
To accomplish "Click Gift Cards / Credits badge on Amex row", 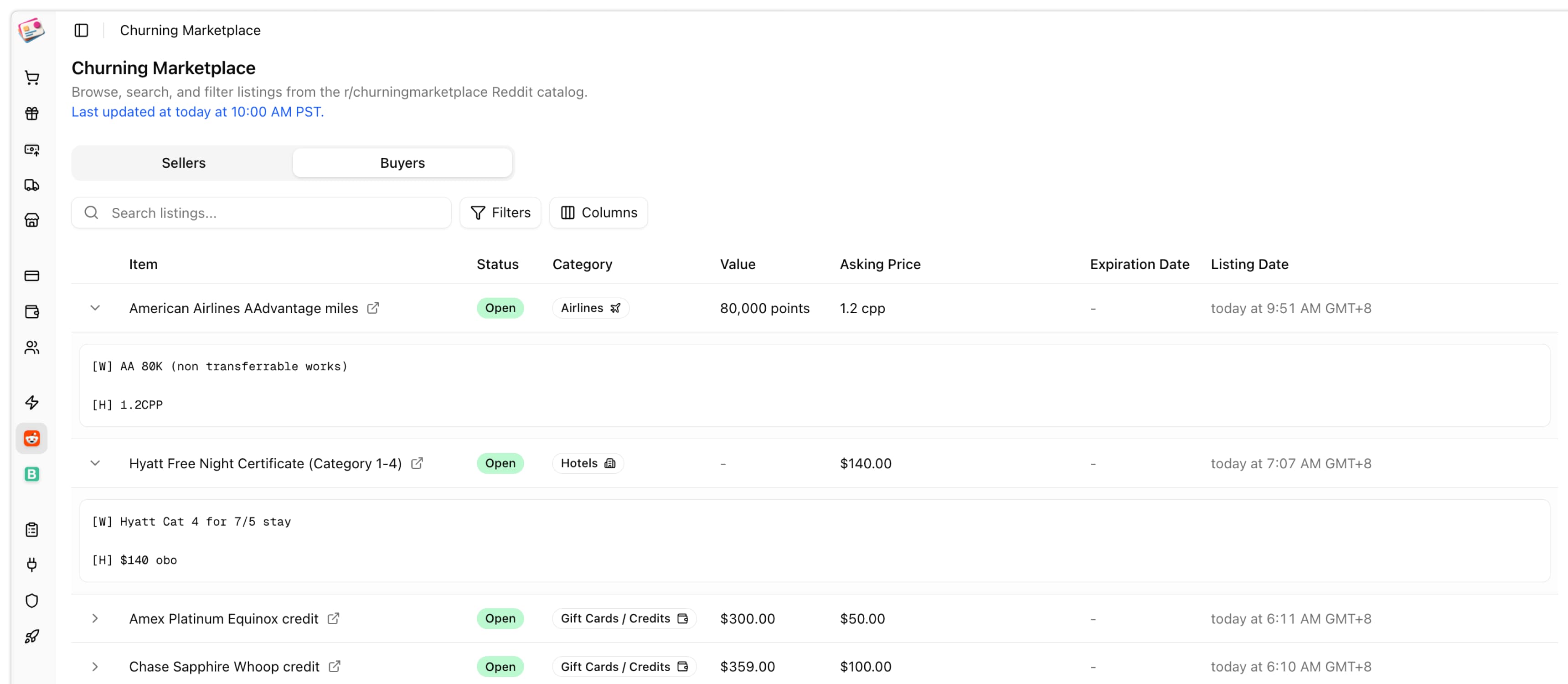I will click(x=624, y=618).
